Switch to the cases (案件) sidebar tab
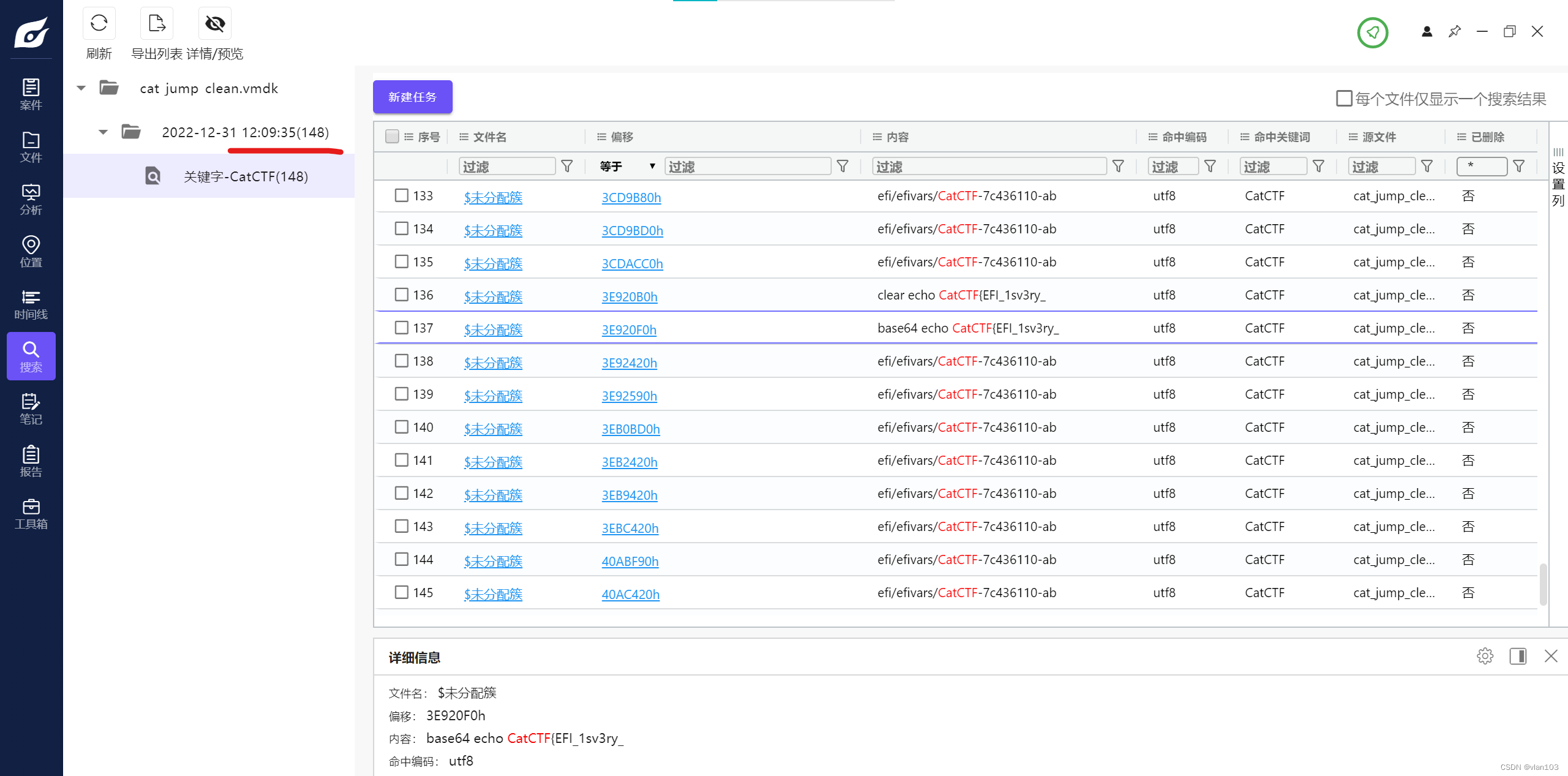 click(x=31, y=94)
